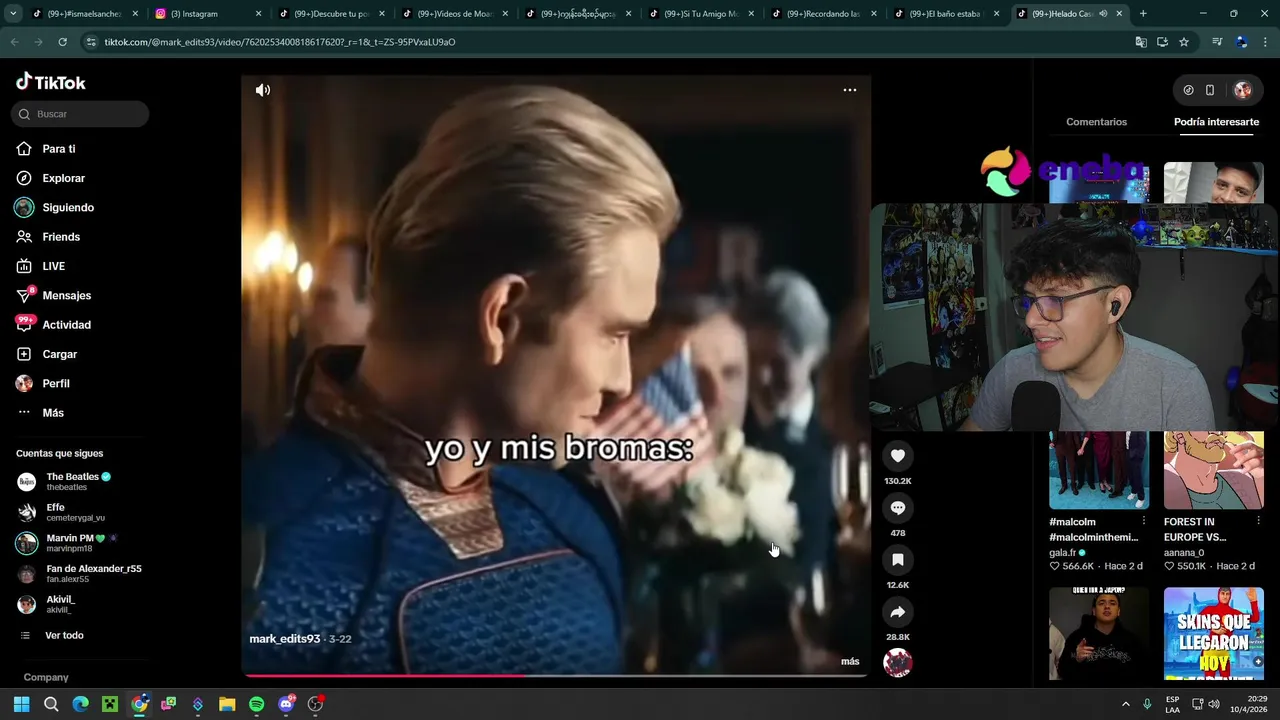Switch to the Comentarios tab

(1096, 122)
